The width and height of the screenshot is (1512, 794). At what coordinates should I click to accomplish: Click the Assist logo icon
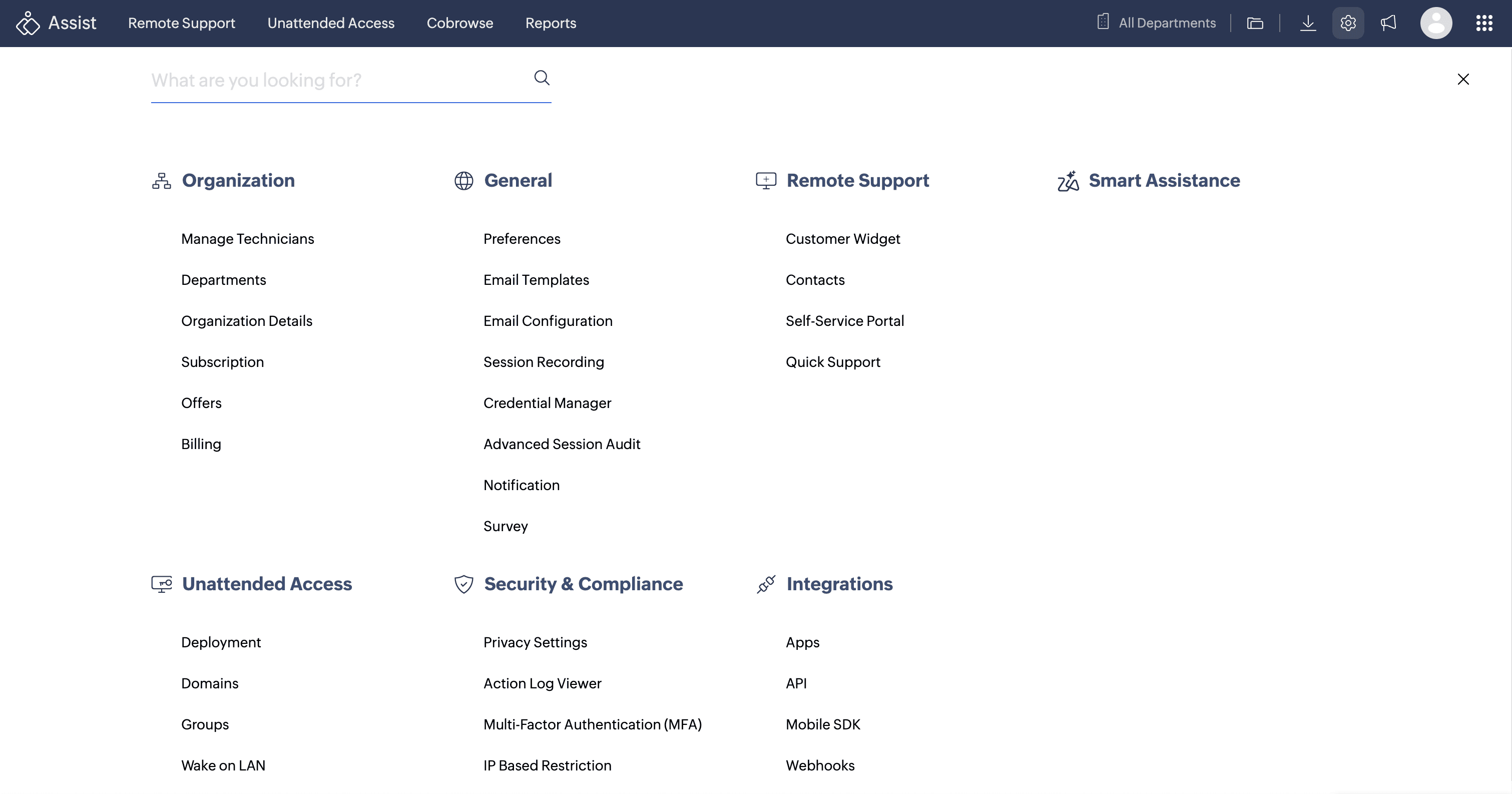27,24
